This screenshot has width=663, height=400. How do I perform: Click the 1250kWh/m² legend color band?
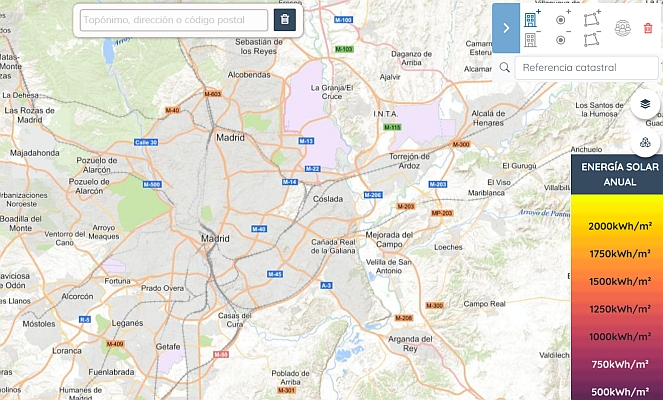click(x=616, y=309)
